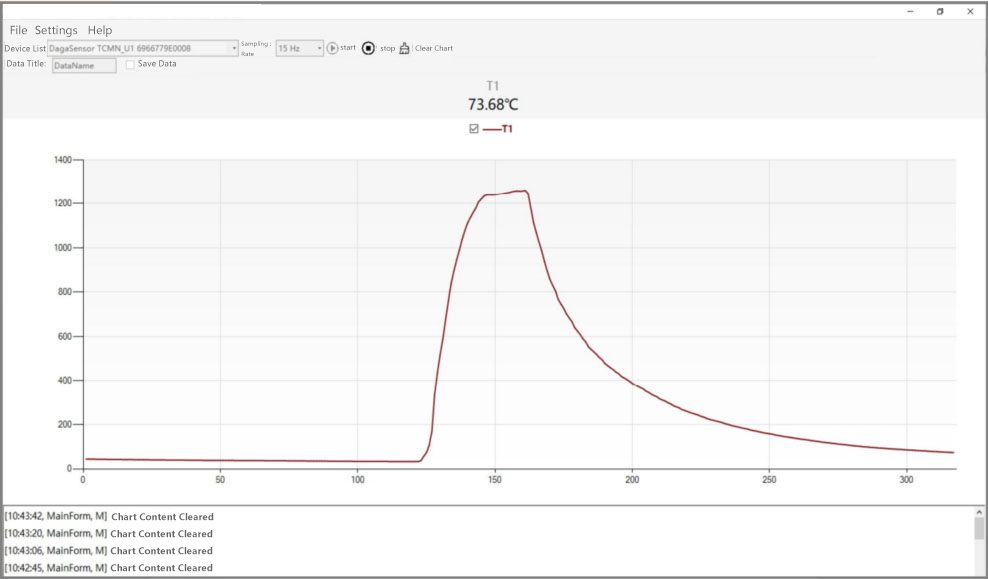Open the Sampling Rate 15 Hz dropdown
Image resolution: width=988 pixels, height=579 pixels.
coord(319,48)
